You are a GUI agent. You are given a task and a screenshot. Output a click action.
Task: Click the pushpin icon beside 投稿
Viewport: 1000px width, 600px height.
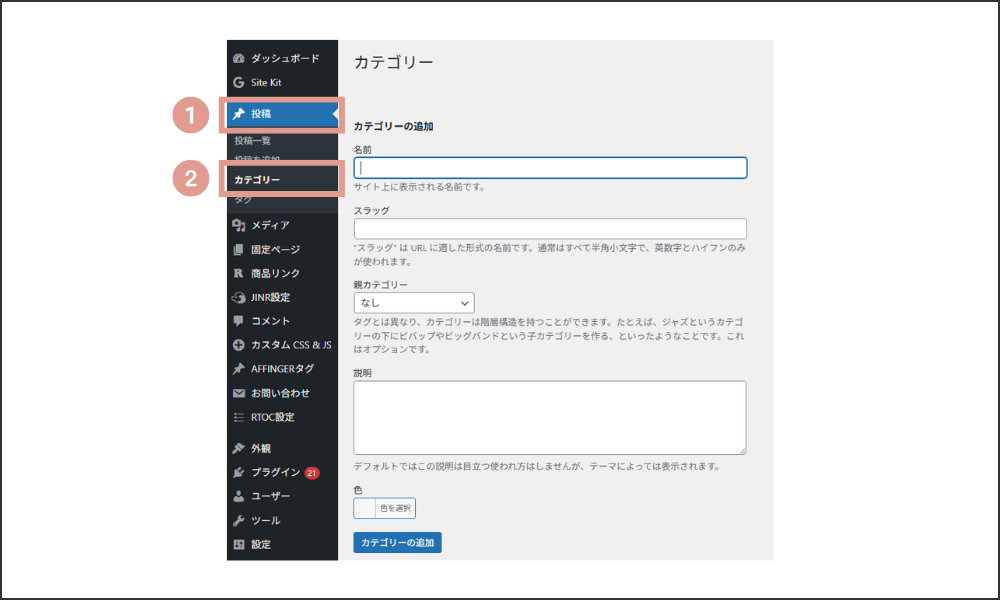[239, 113]
